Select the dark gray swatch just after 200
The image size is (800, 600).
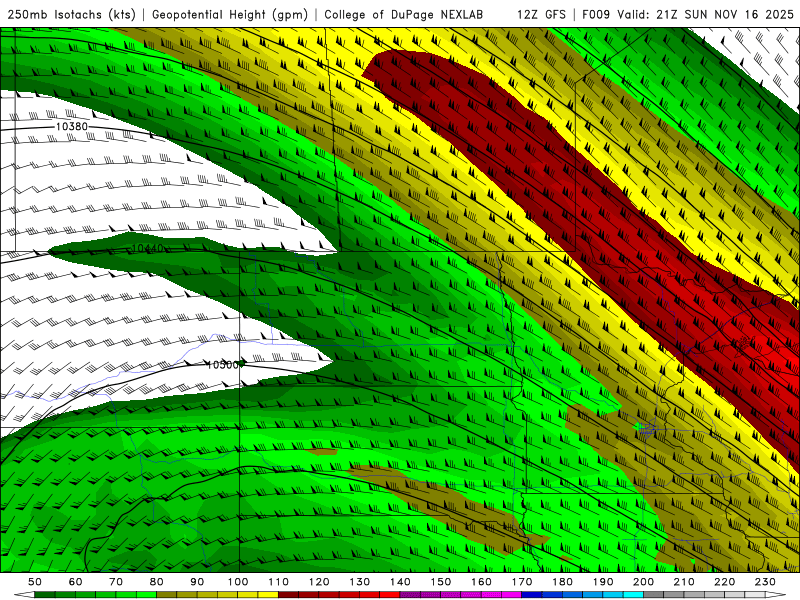pyautogui.click(x=654, y=594)
